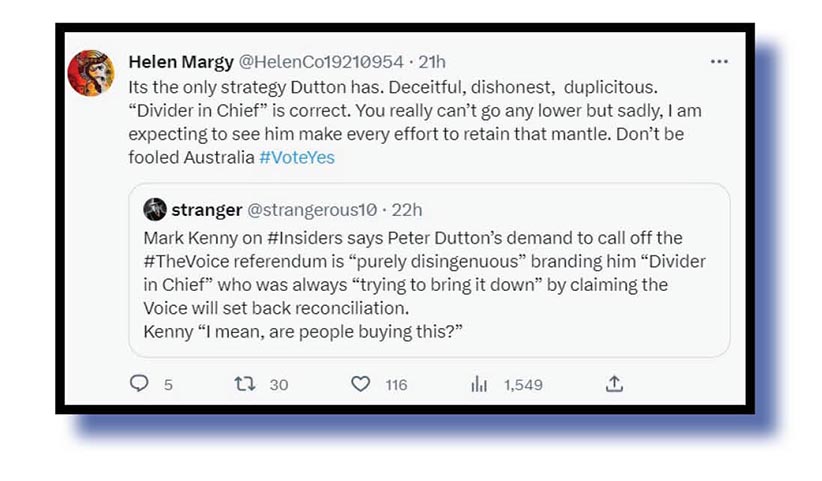Screen dimensions: 822x481
Task: Open stranger's display name in quoted tweet
Action: point(207,209)
